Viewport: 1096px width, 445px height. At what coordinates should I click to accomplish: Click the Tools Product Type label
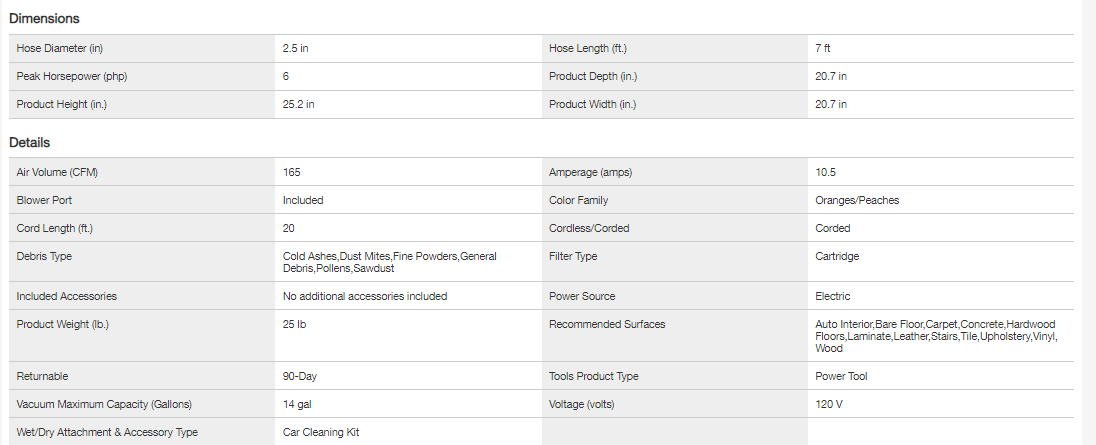(x=594, y=376)
